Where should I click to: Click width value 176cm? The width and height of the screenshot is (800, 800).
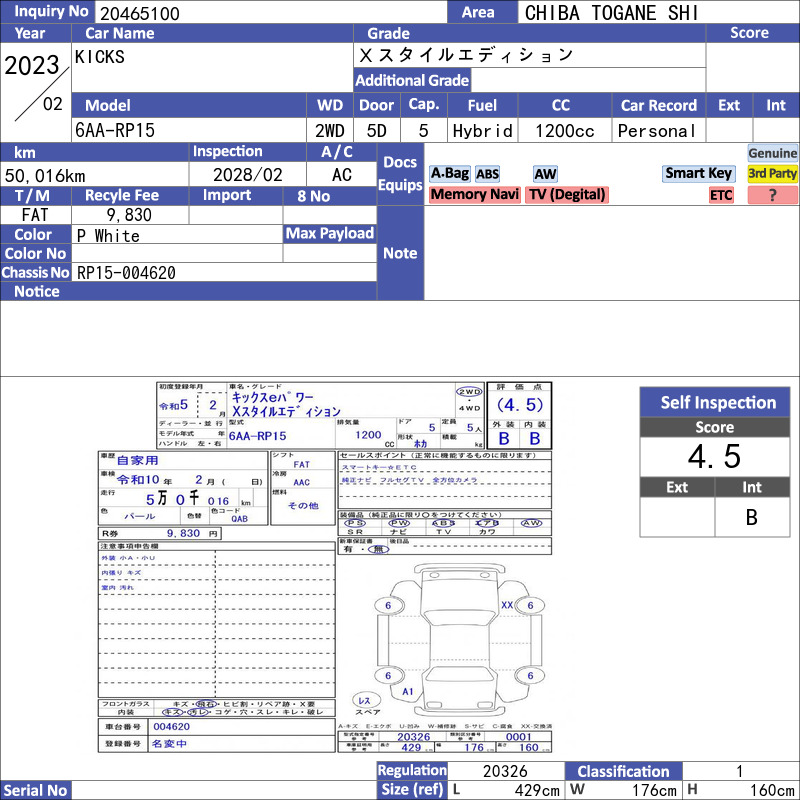pos(655,790)
